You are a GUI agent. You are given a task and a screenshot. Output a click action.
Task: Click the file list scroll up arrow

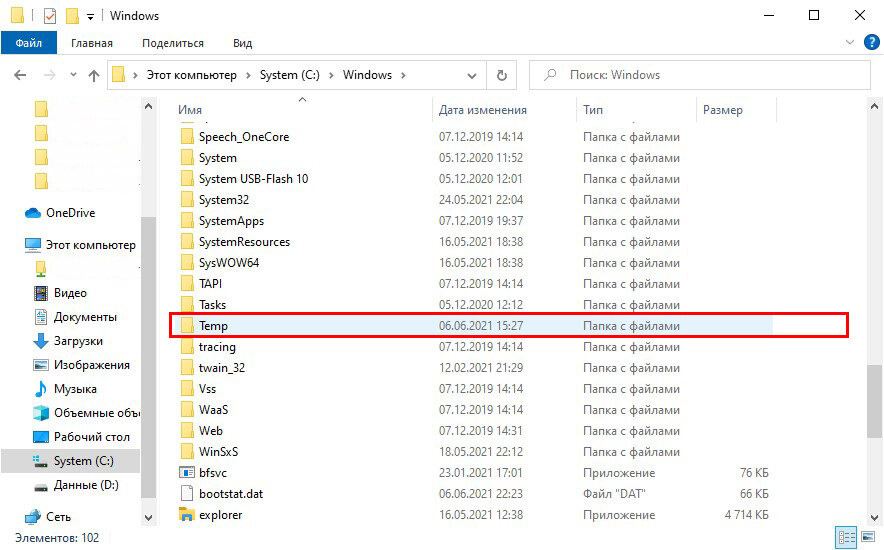click(874, 106)
